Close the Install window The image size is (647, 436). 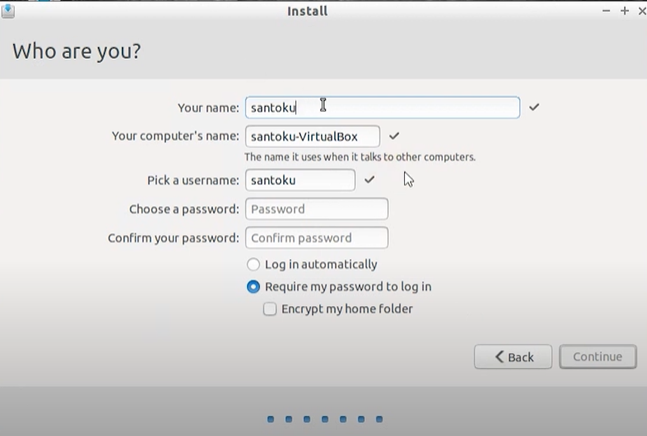coord(640,11)
